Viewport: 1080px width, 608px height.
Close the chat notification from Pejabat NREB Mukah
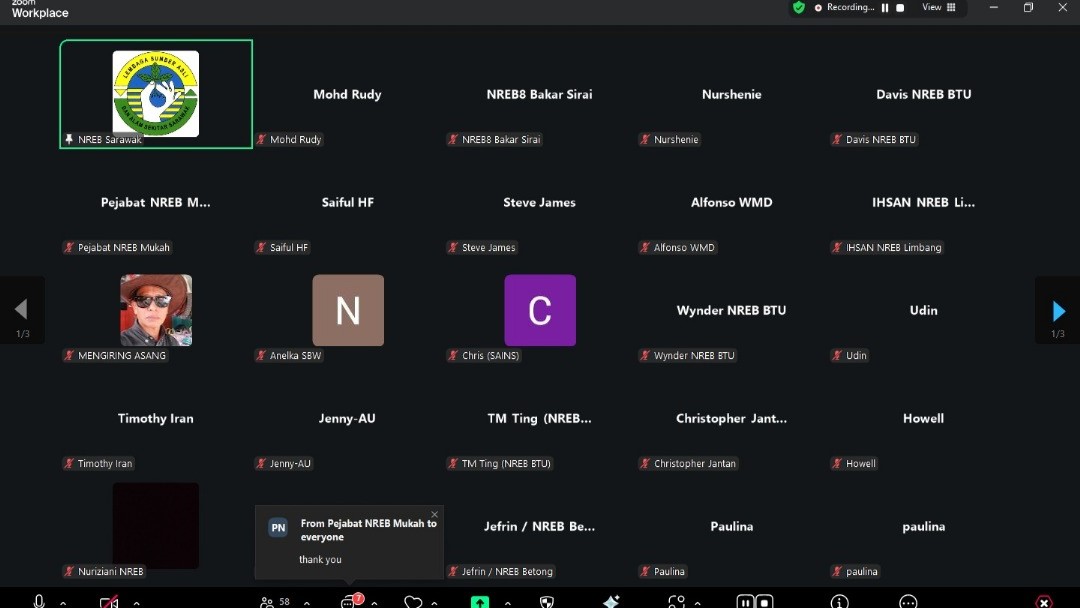(x=434, y=515)
